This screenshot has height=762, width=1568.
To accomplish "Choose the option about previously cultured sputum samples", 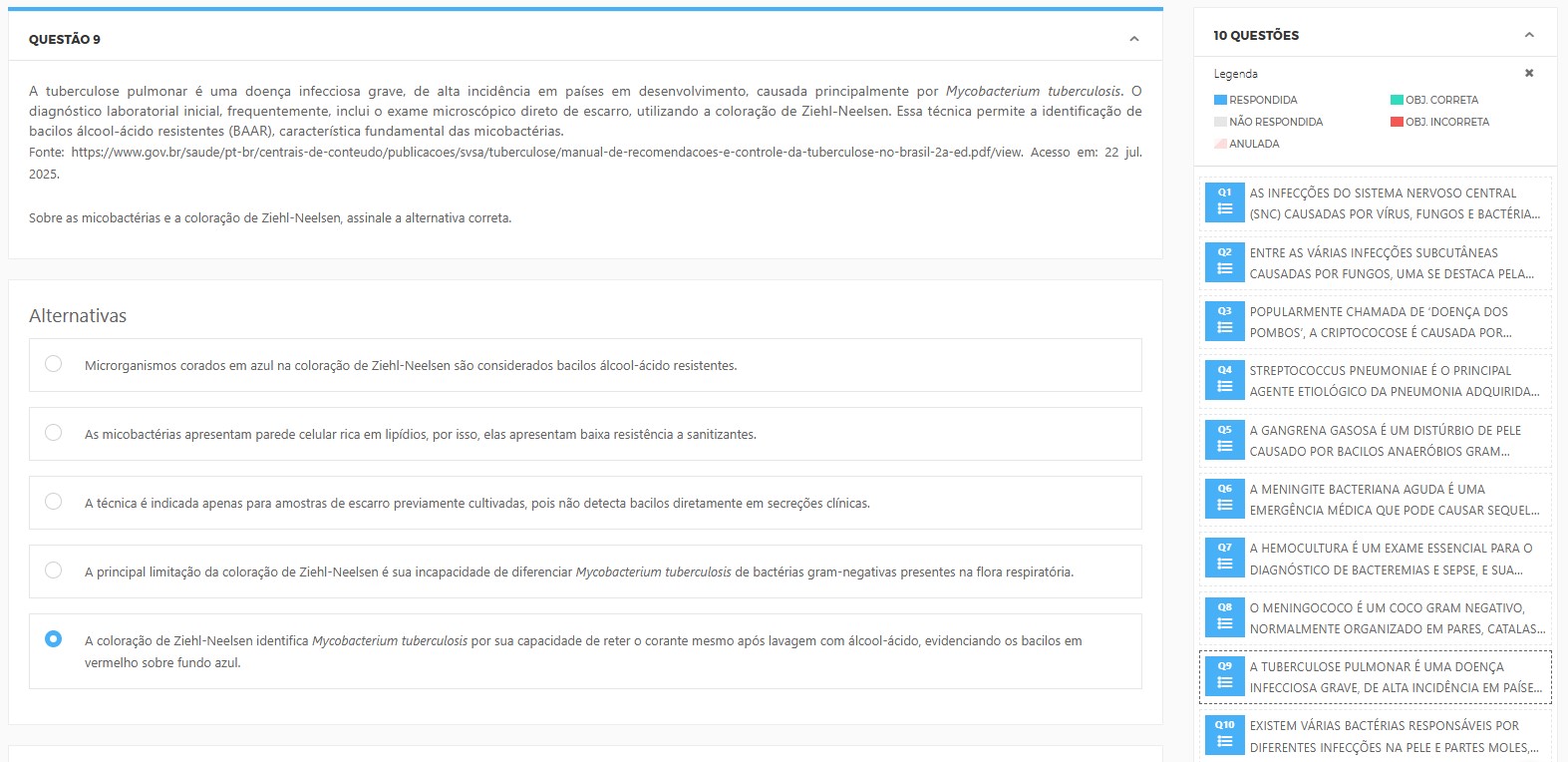I will (x=54, y=502).
